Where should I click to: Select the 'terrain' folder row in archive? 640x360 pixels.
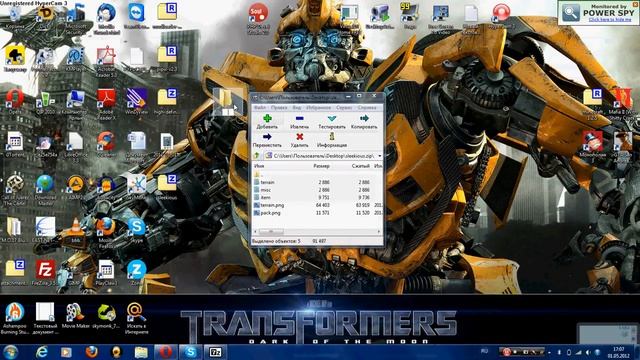point(317,182)
